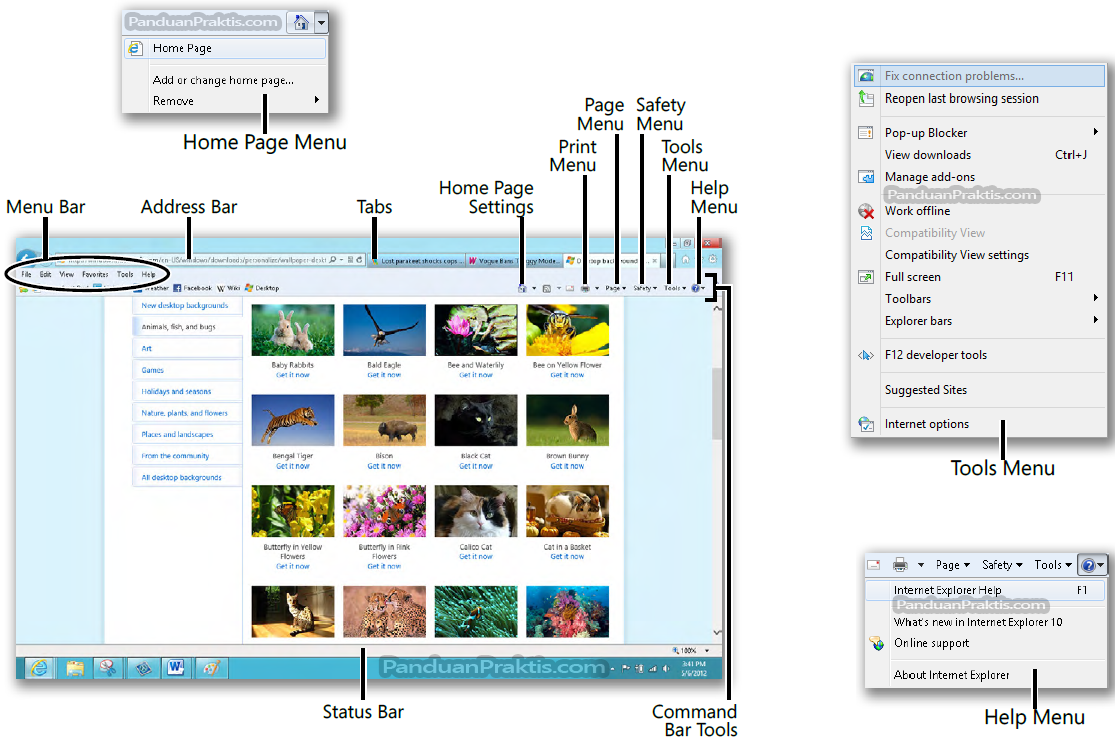Viewport: 1115px width, 744px height.
Task: Open the Safety dropdown menu
Action: click(645, 287)
